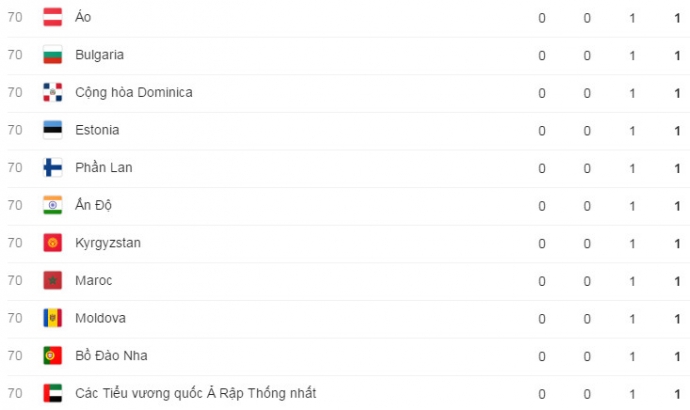This screenshot has height=410, width=690.
Task: Click Các Tiểu vương quốc Ả Rập Thống nhất
Action: point(195,393)
